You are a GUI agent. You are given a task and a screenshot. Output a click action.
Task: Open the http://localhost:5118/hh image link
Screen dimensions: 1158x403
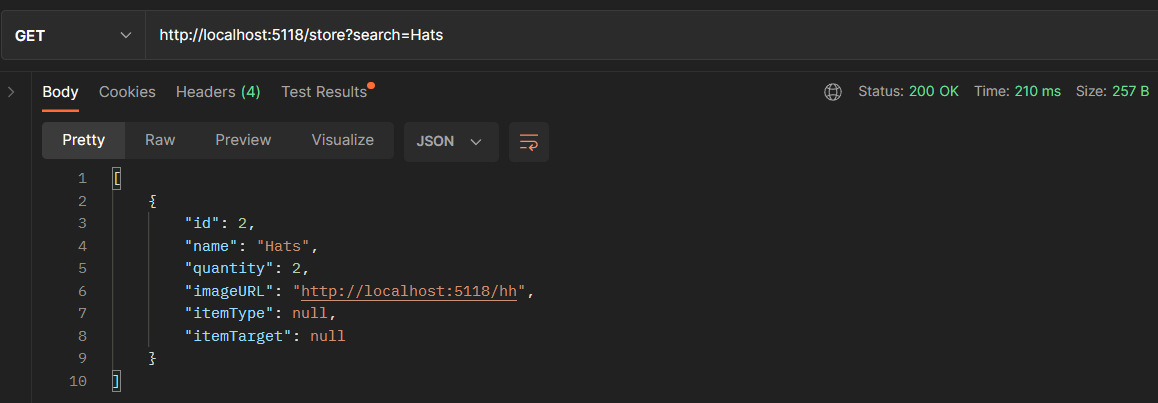point(408,292)
